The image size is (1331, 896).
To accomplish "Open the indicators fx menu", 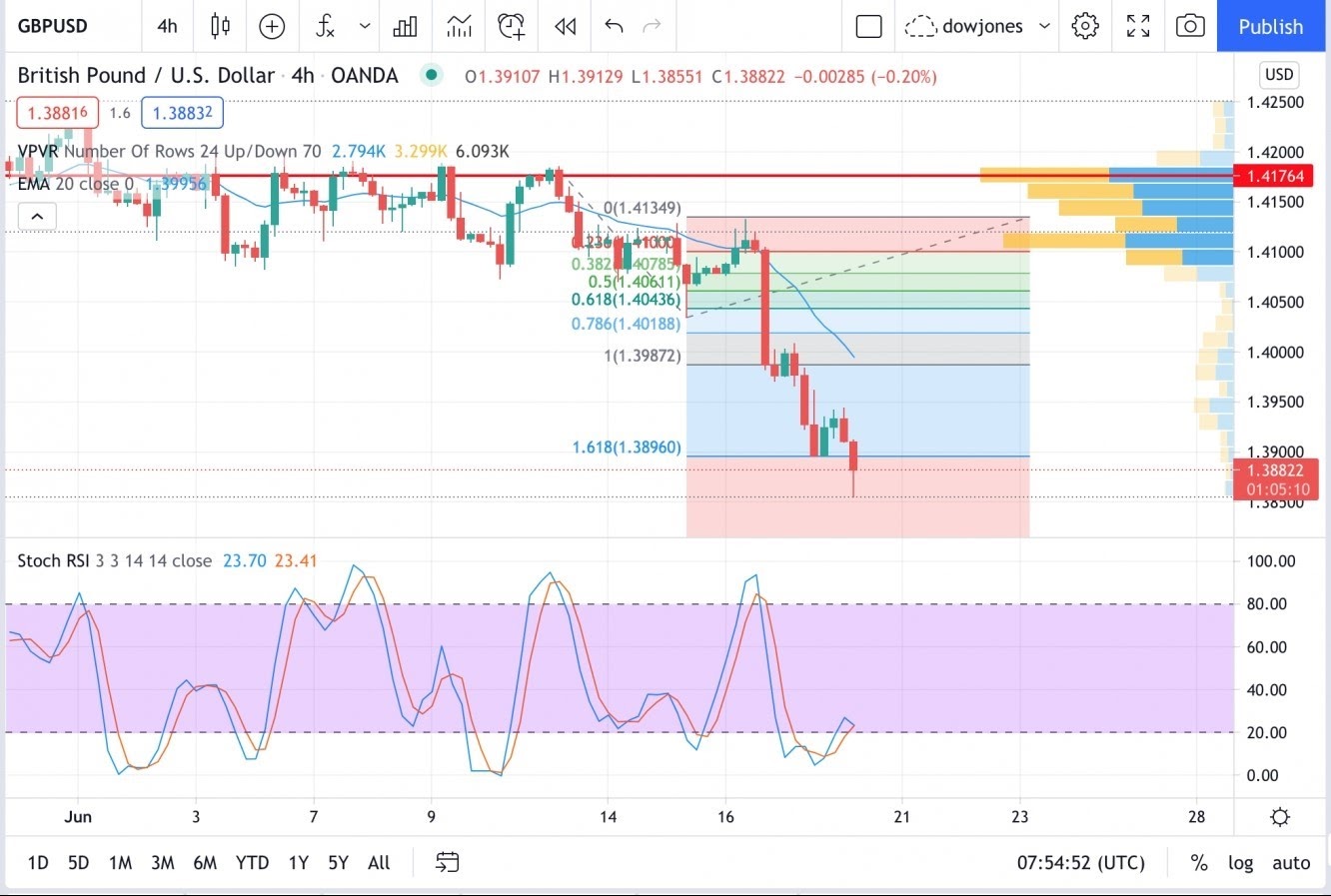I will click(325, 27).
